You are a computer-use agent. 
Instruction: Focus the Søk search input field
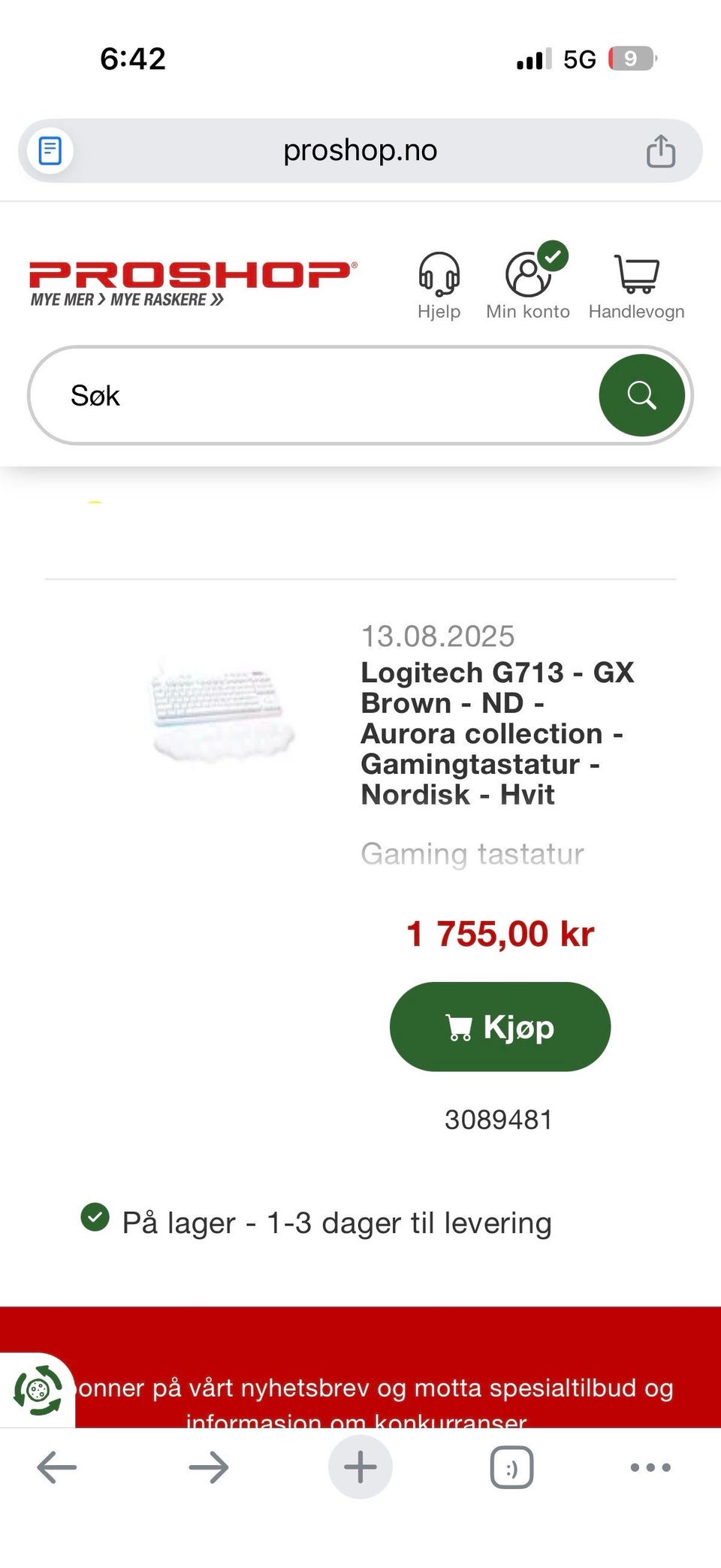point(315,395)
